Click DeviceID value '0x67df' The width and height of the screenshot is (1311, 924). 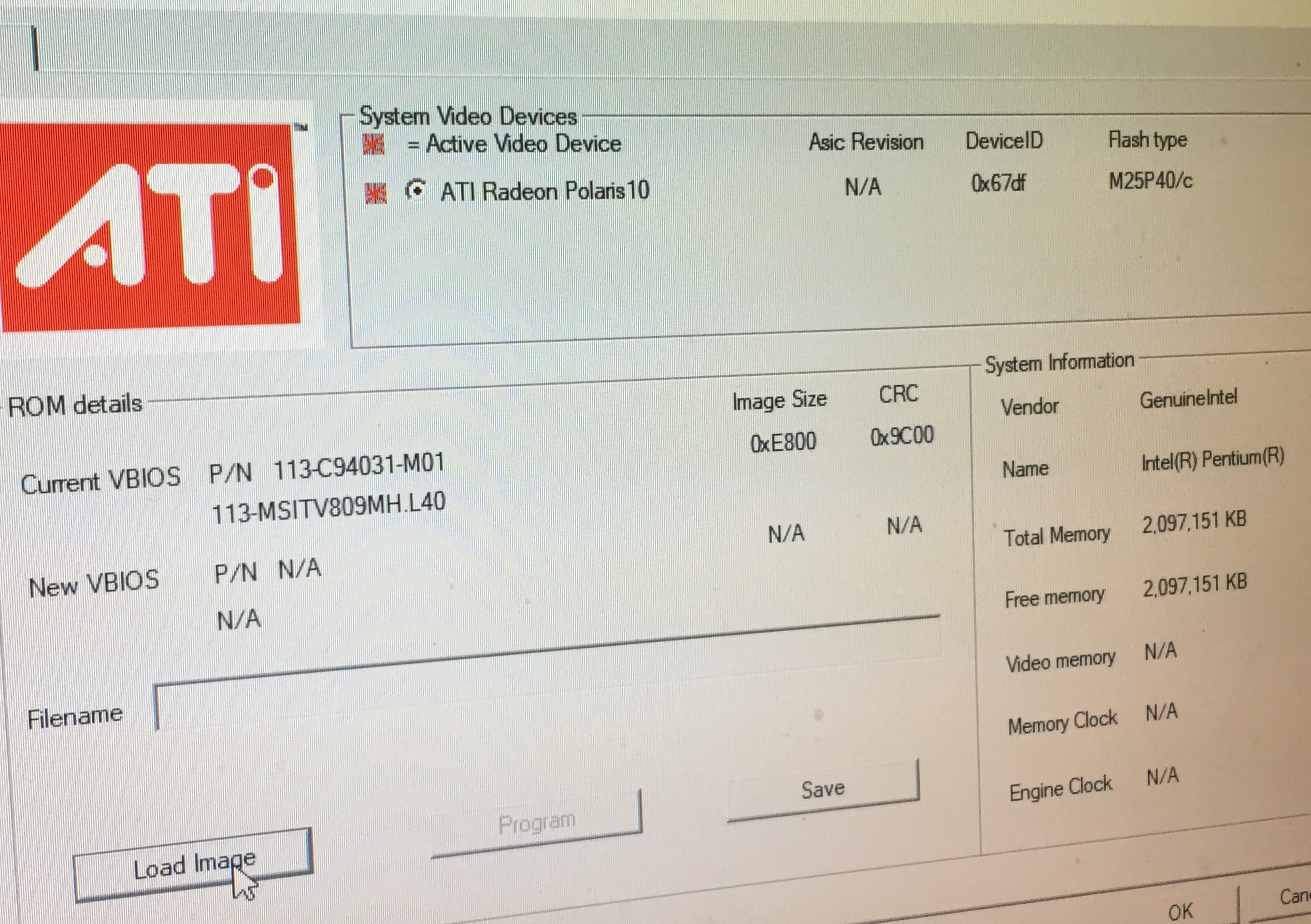[998, 183]
